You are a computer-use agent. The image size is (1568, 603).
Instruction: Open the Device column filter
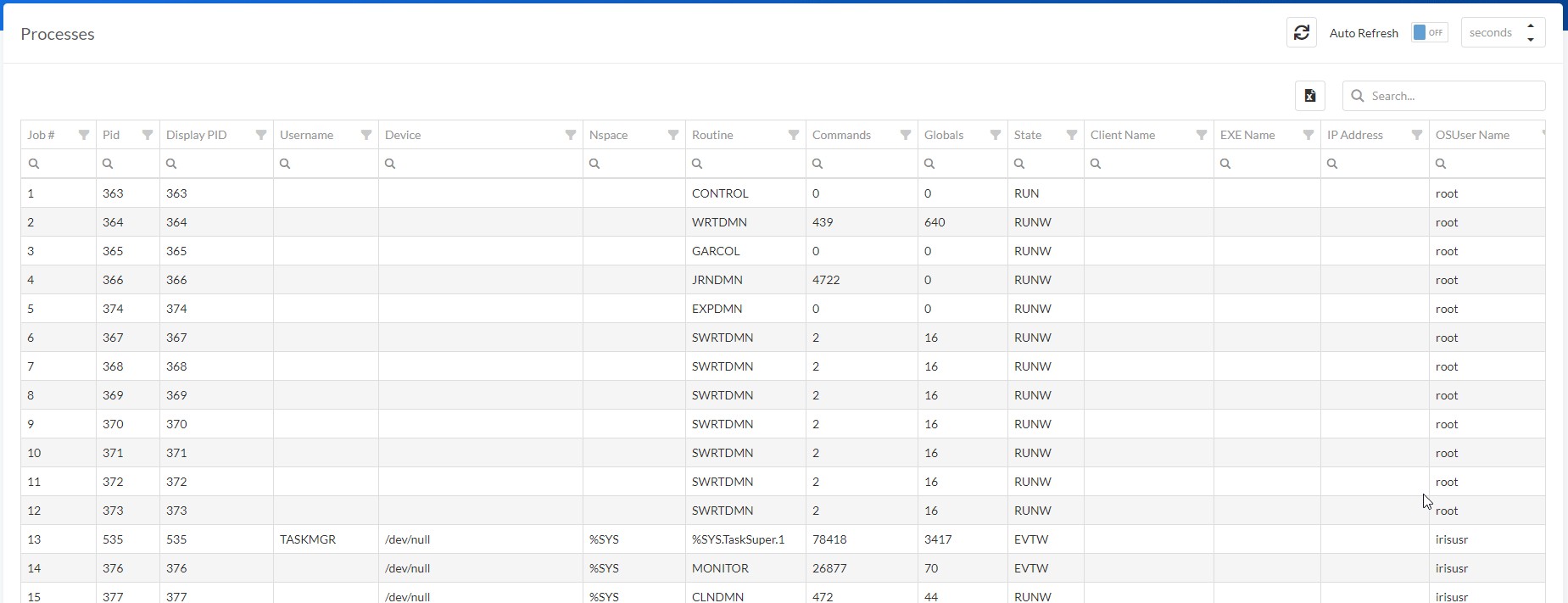(x=571, y=135)
